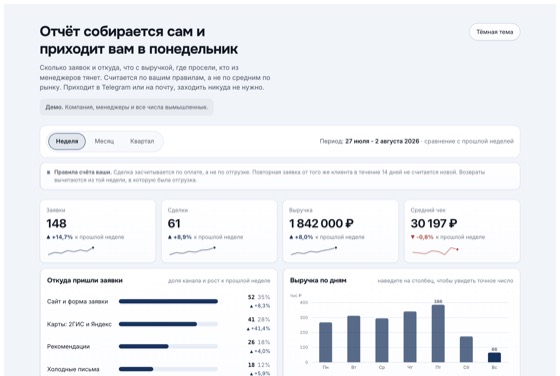Click the Холодные письма progress bar

pyautogui.click(x=168, y=369)
